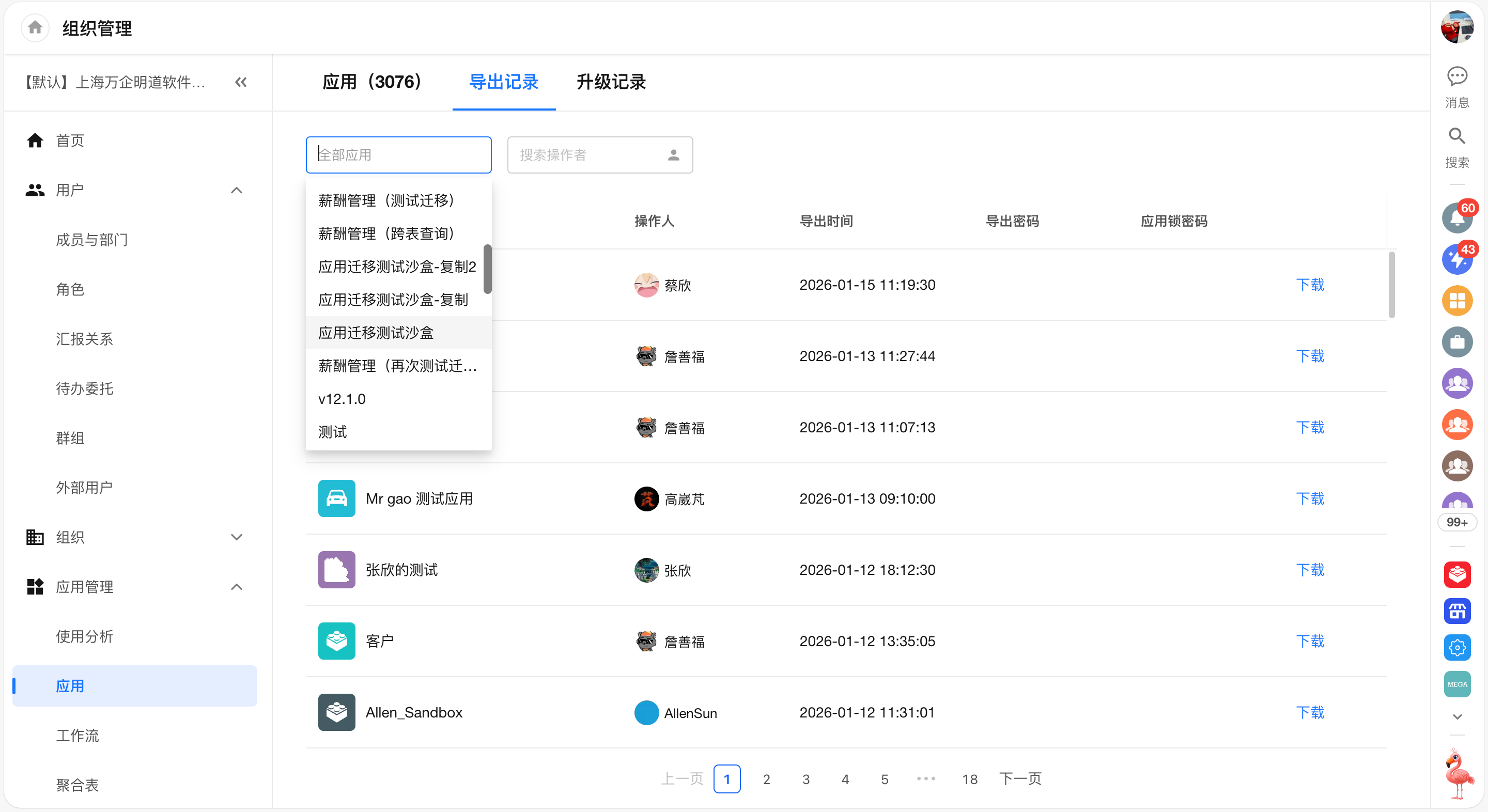Switch to the 升级记录 tab

point(611,82)
